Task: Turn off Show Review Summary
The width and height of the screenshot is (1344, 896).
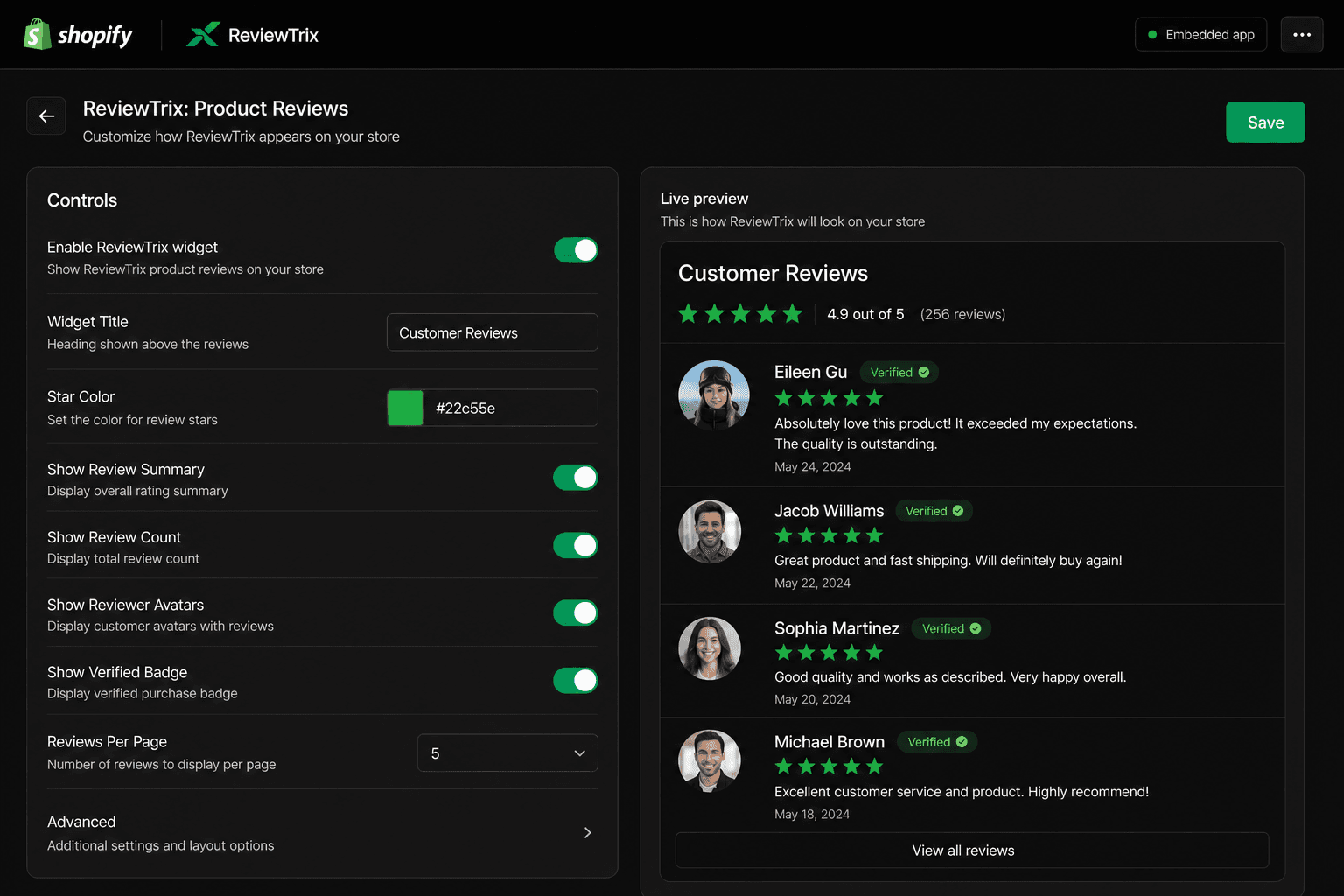Action: (576, 478)
